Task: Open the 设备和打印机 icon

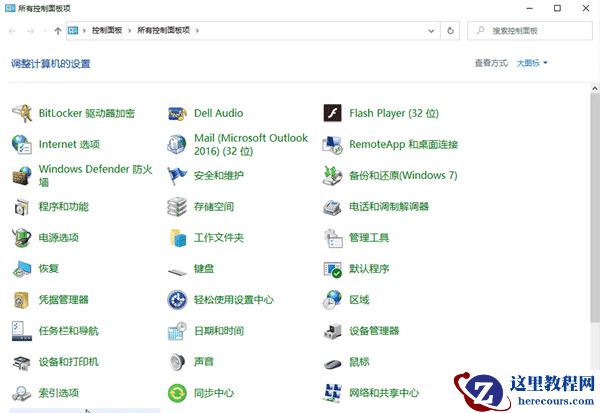Action: click(x=22, y=362)
